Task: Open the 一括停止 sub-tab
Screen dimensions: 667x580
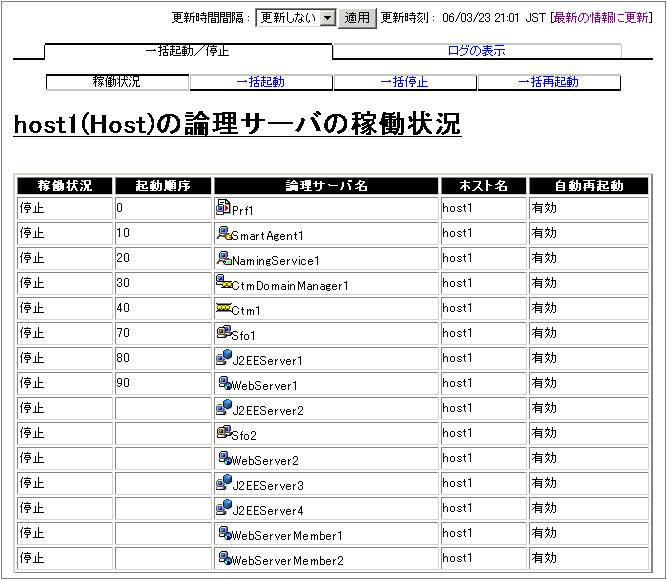Action: click(x=405, y=82)
